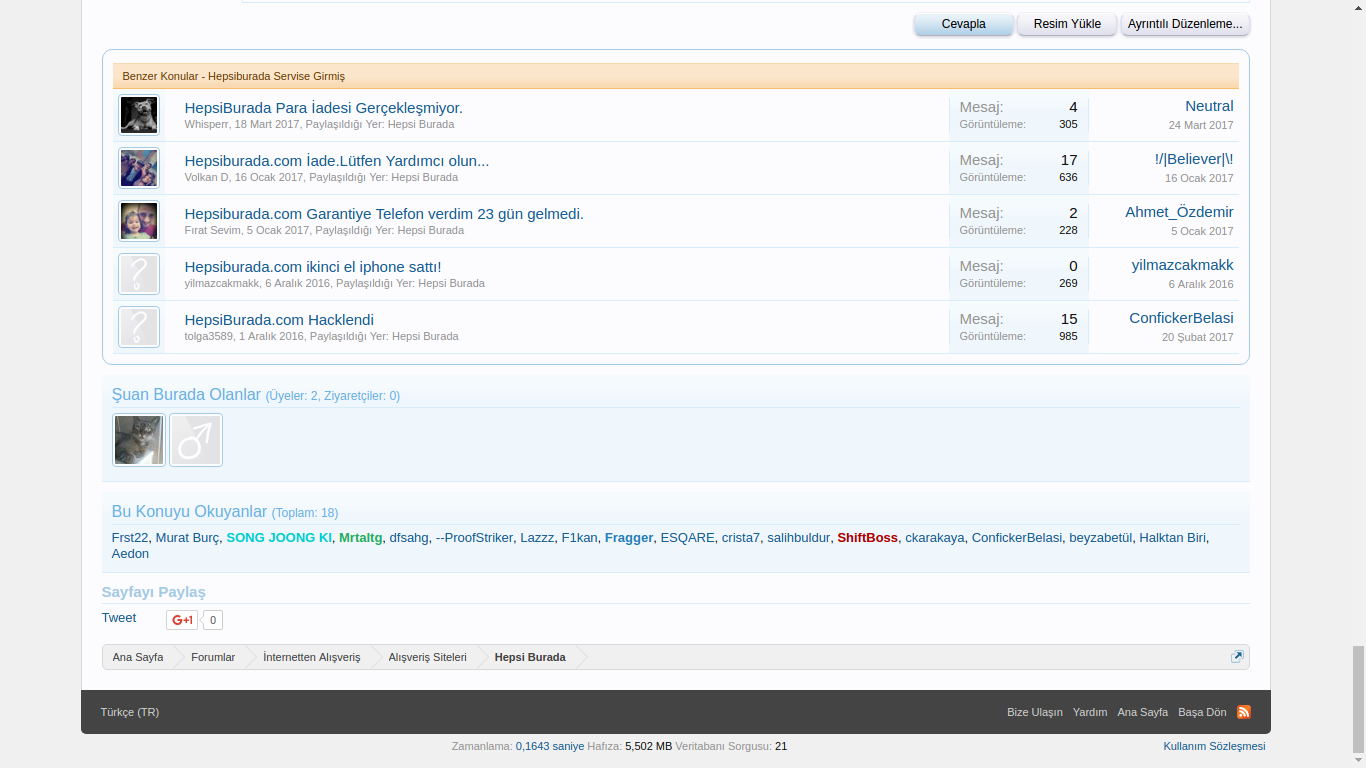Open Volkan D's avatar thumbnail

(x=139, y=168)
